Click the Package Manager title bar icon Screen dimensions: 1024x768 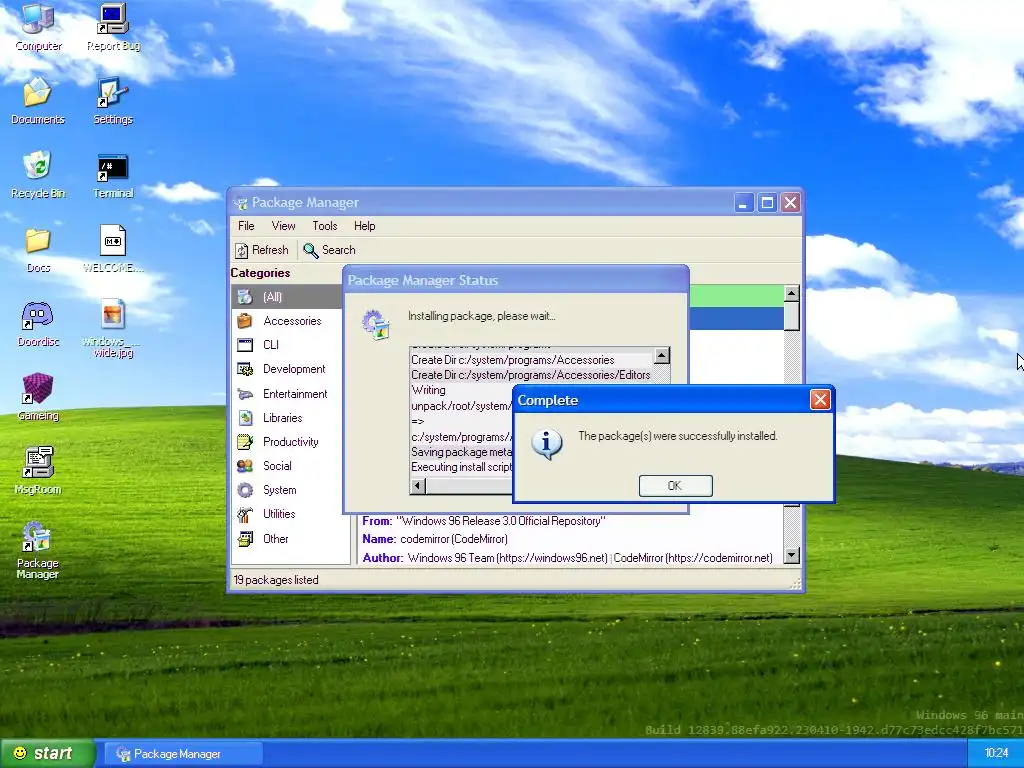(241, 203)
